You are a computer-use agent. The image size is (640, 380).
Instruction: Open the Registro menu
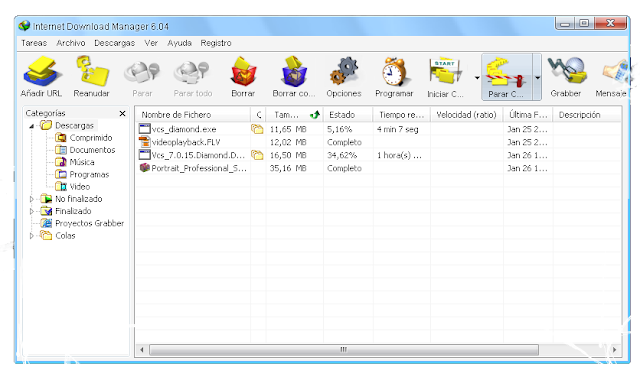click(216, 43)
